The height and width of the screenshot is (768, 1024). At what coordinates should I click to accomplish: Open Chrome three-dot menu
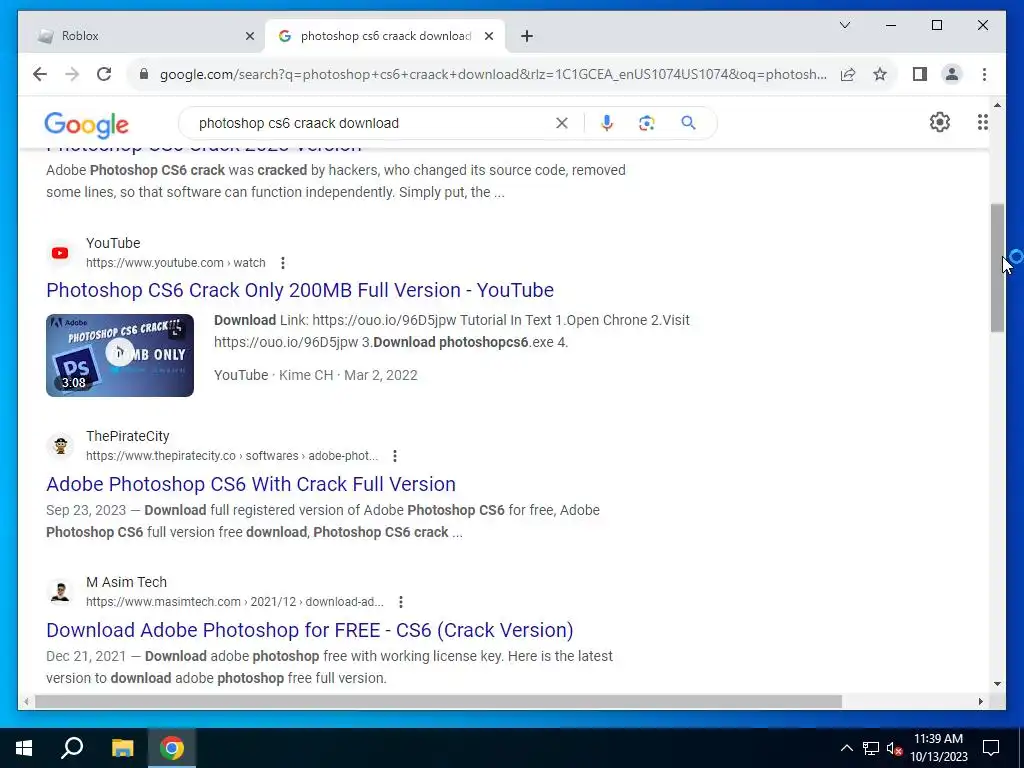pyautogui.click(x=984, y=74)
